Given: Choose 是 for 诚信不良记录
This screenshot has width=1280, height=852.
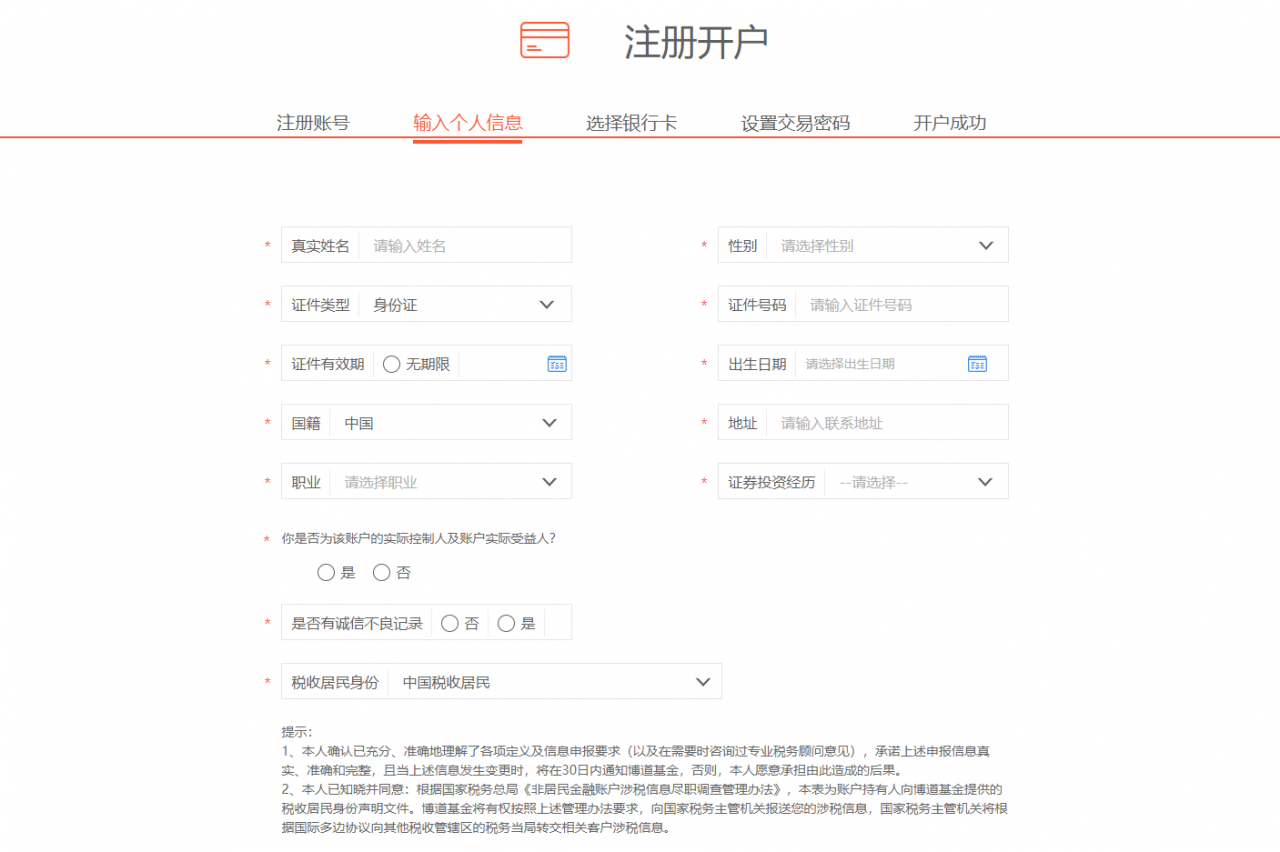Looking at the screenshot, I should (x=506, y=624).
